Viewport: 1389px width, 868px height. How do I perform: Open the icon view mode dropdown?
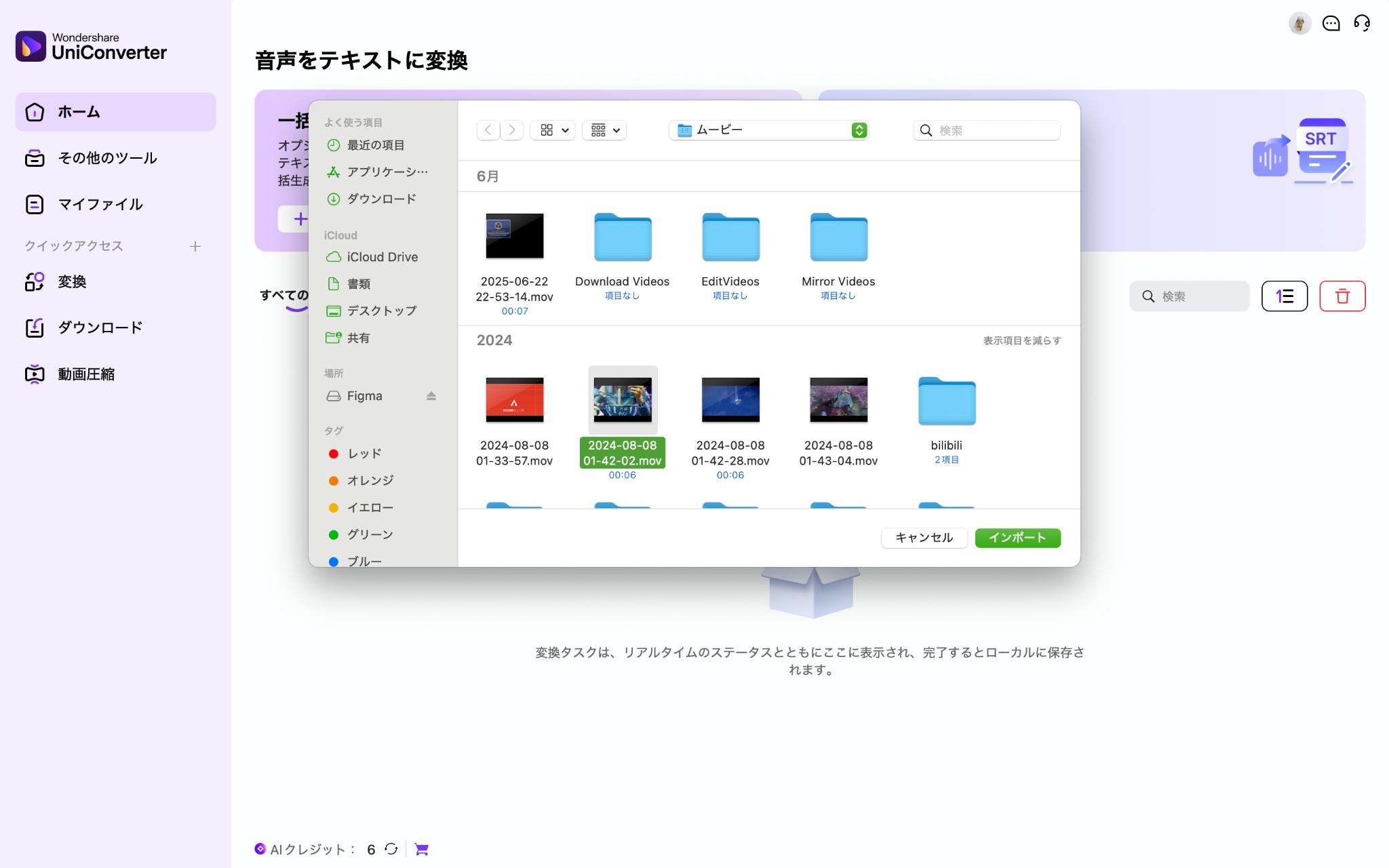553,130
